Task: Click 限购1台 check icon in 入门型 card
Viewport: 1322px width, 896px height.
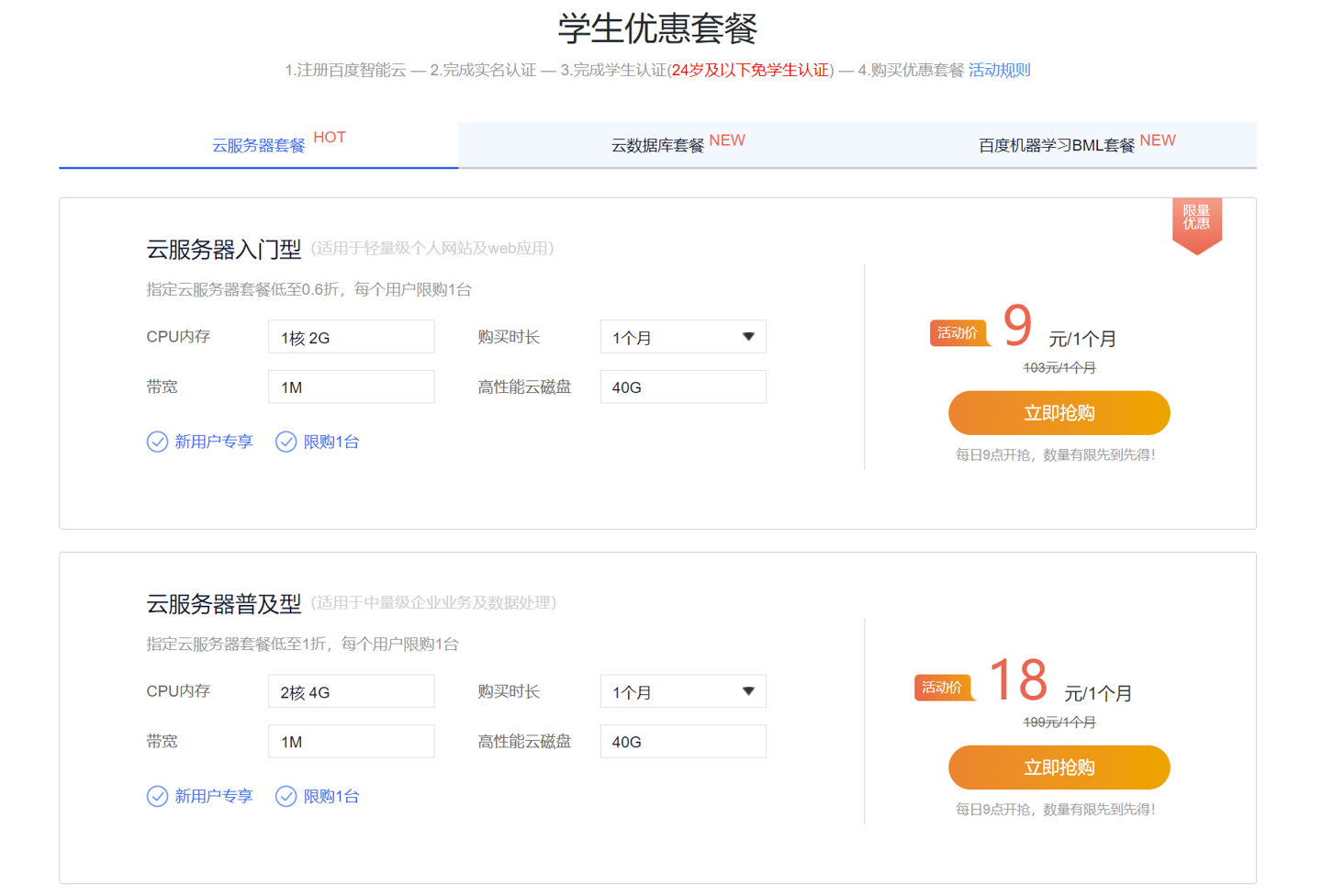Action: coord(286,442)
